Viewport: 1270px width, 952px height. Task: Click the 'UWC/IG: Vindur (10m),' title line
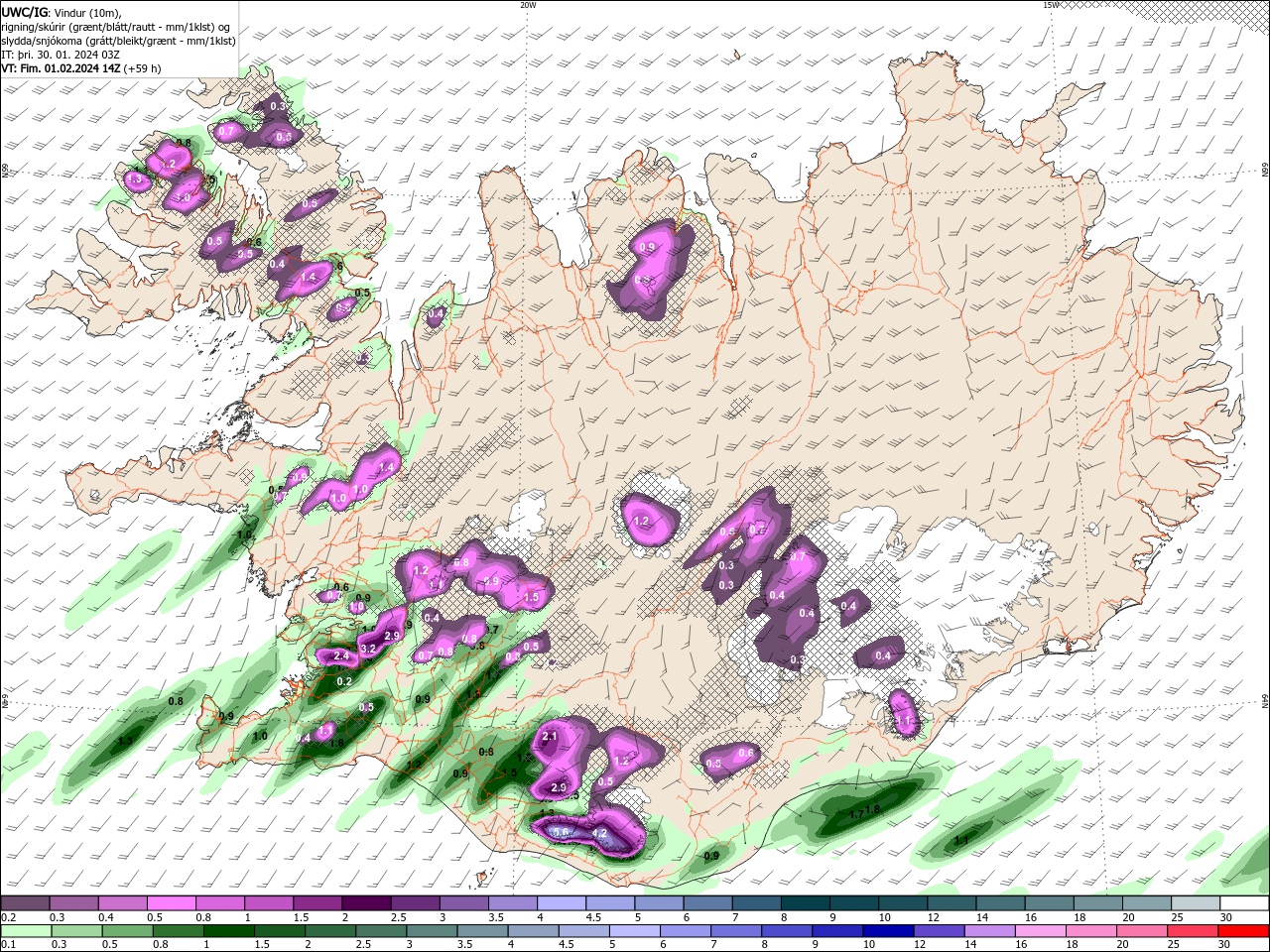coord(62,12)
